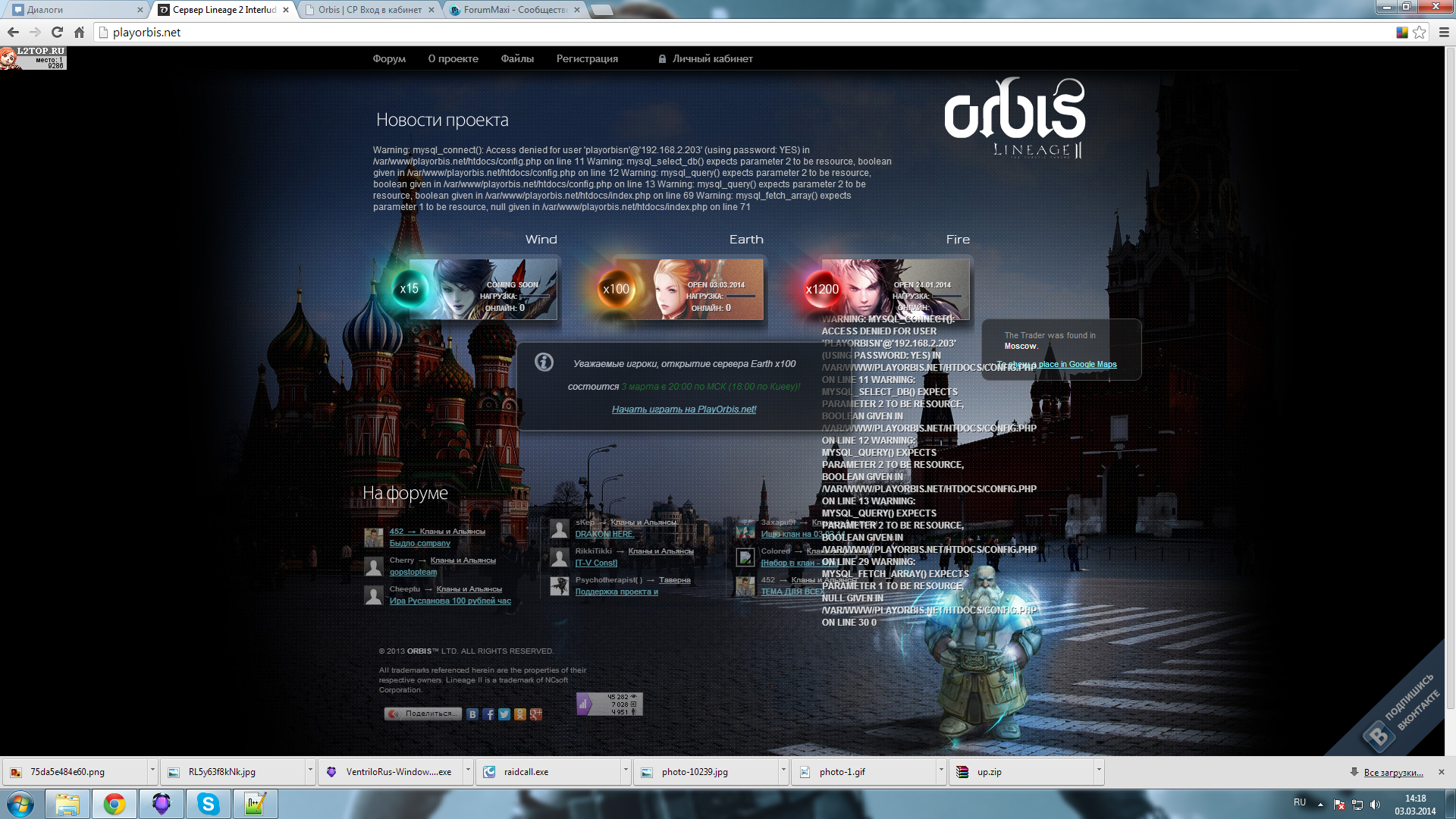Open the site statistics counter widget
Image resolution: width=1456 pixels, height=819 pixels.
pos(610,704)
